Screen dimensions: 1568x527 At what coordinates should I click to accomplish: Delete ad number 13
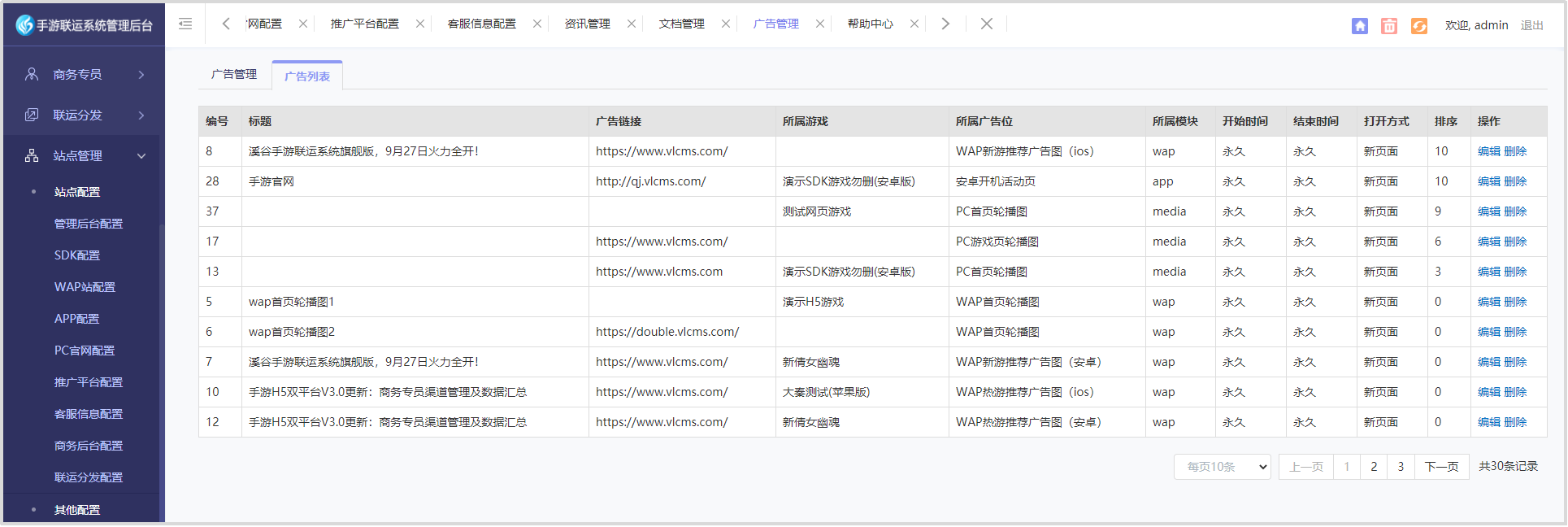pyautogui.click(x=1515, y=272)
